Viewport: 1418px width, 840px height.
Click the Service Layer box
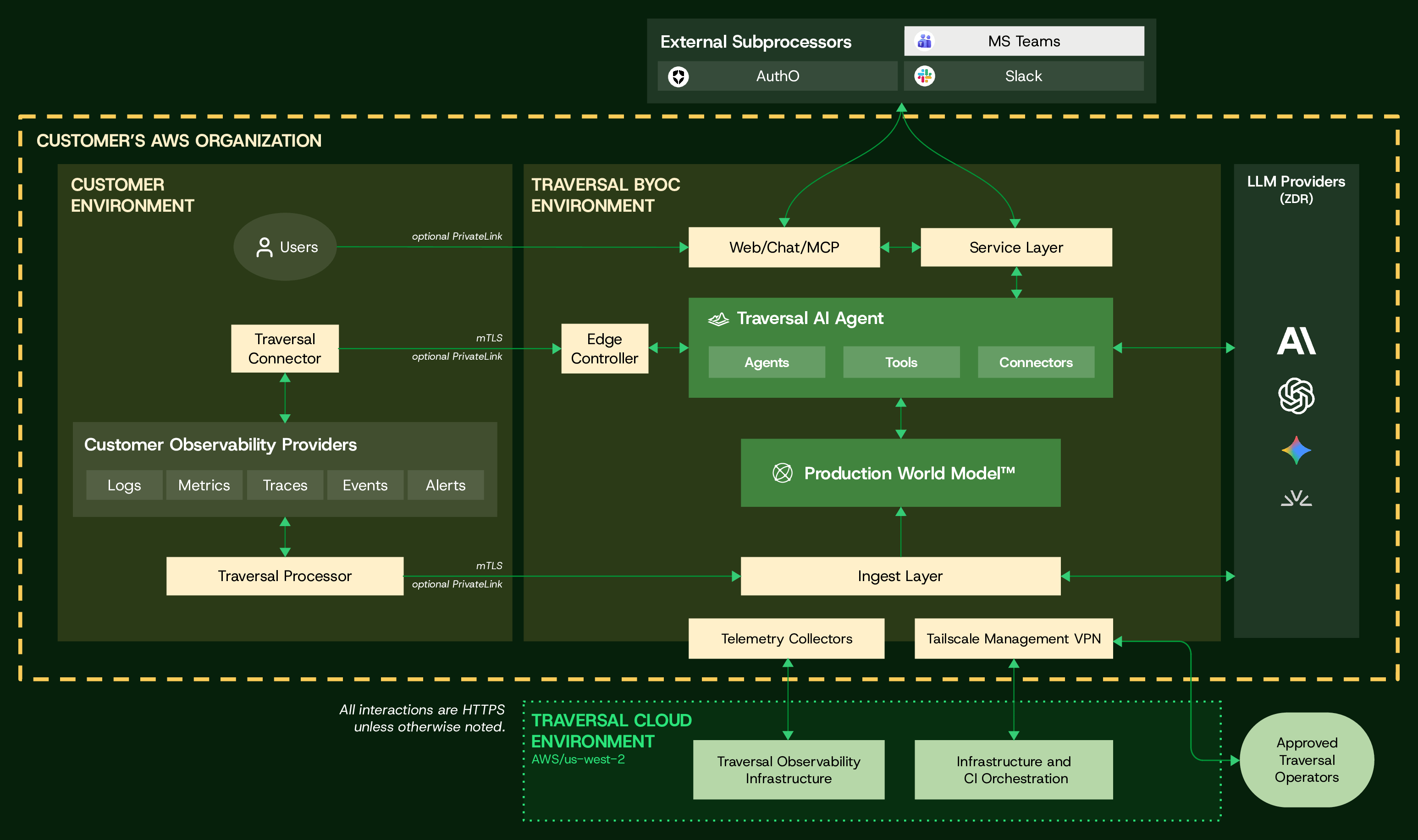point(1016,247)
